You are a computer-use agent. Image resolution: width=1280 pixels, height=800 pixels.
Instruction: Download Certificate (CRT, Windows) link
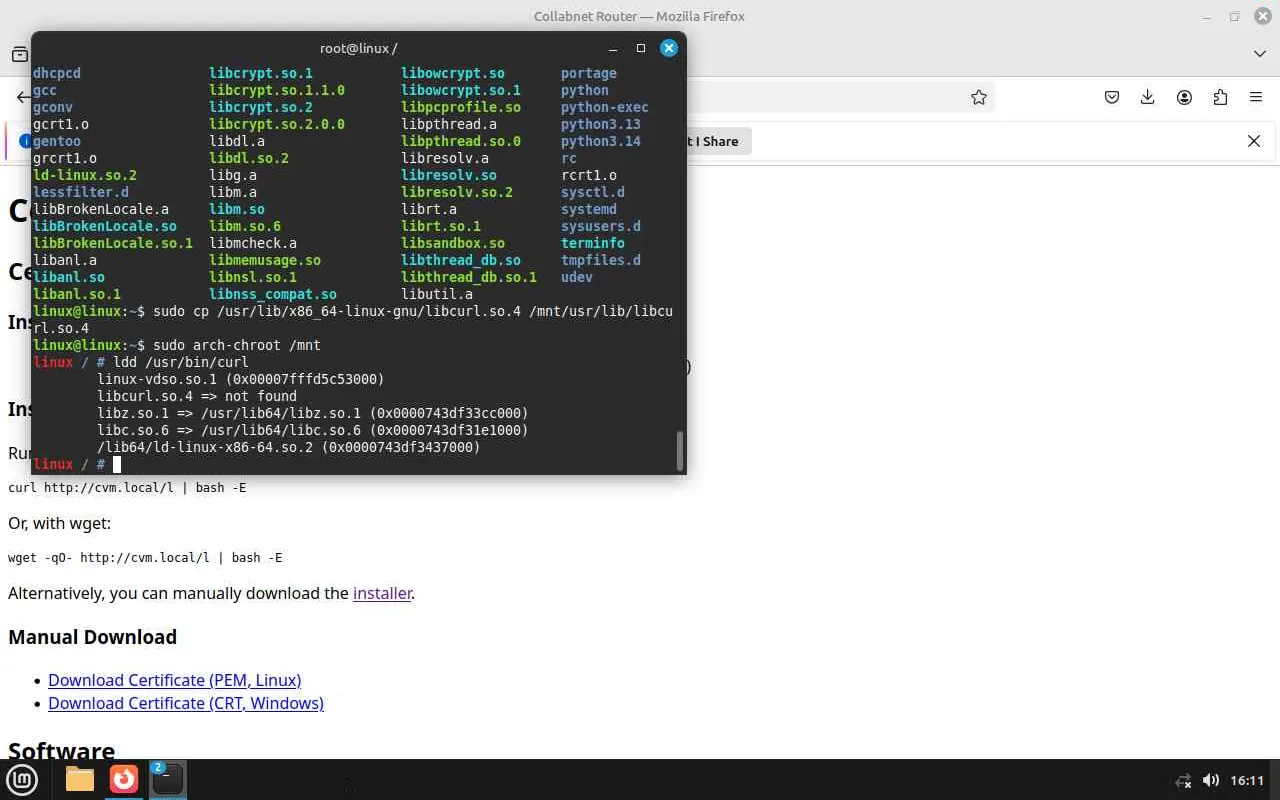coord(186,703)
